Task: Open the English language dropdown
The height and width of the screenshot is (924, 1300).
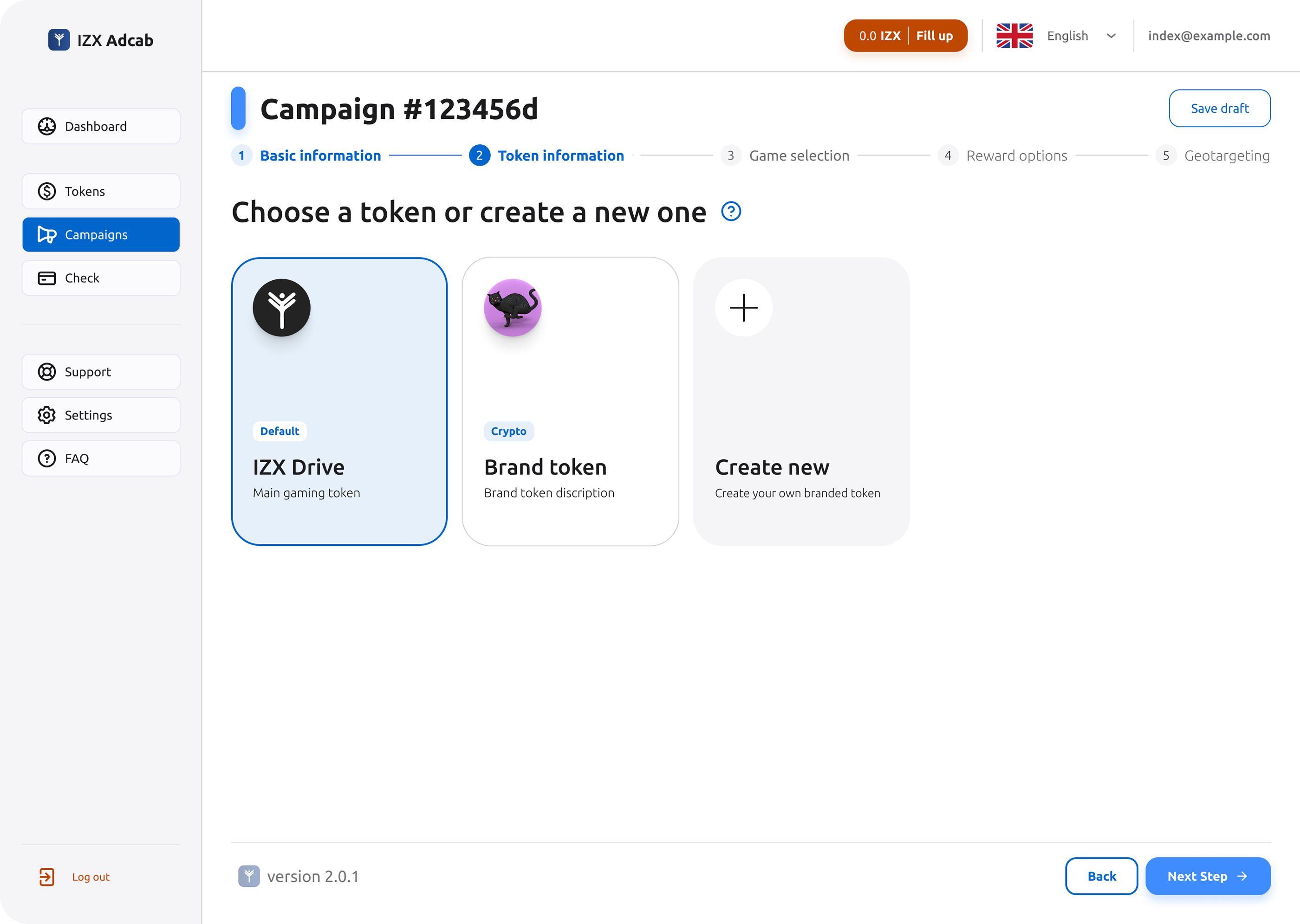Action: click(1081, 35)
